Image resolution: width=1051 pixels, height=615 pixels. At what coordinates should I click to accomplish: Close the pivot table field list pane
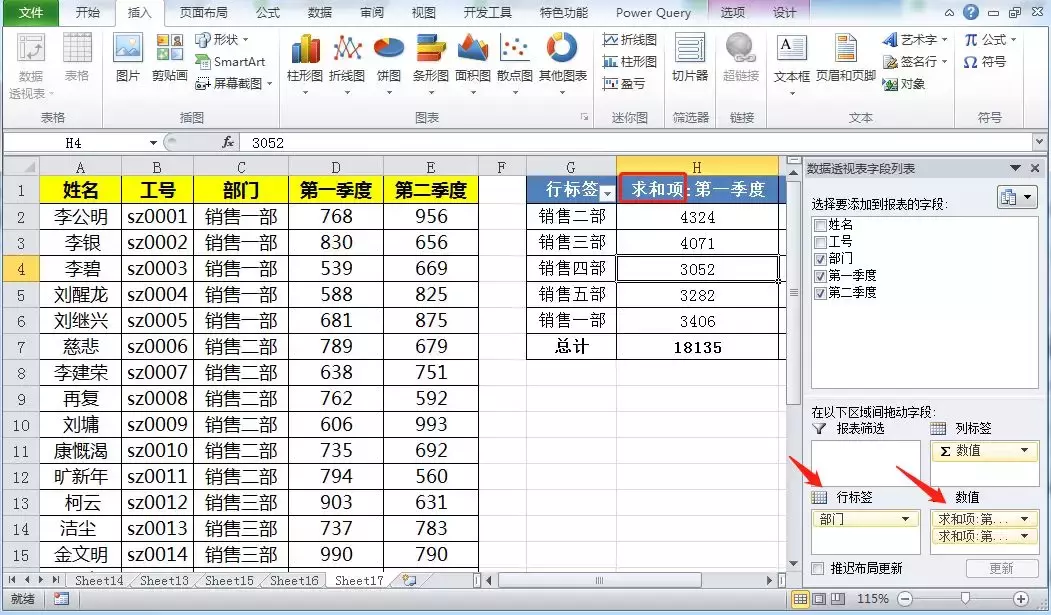[x=1035, y=168]
